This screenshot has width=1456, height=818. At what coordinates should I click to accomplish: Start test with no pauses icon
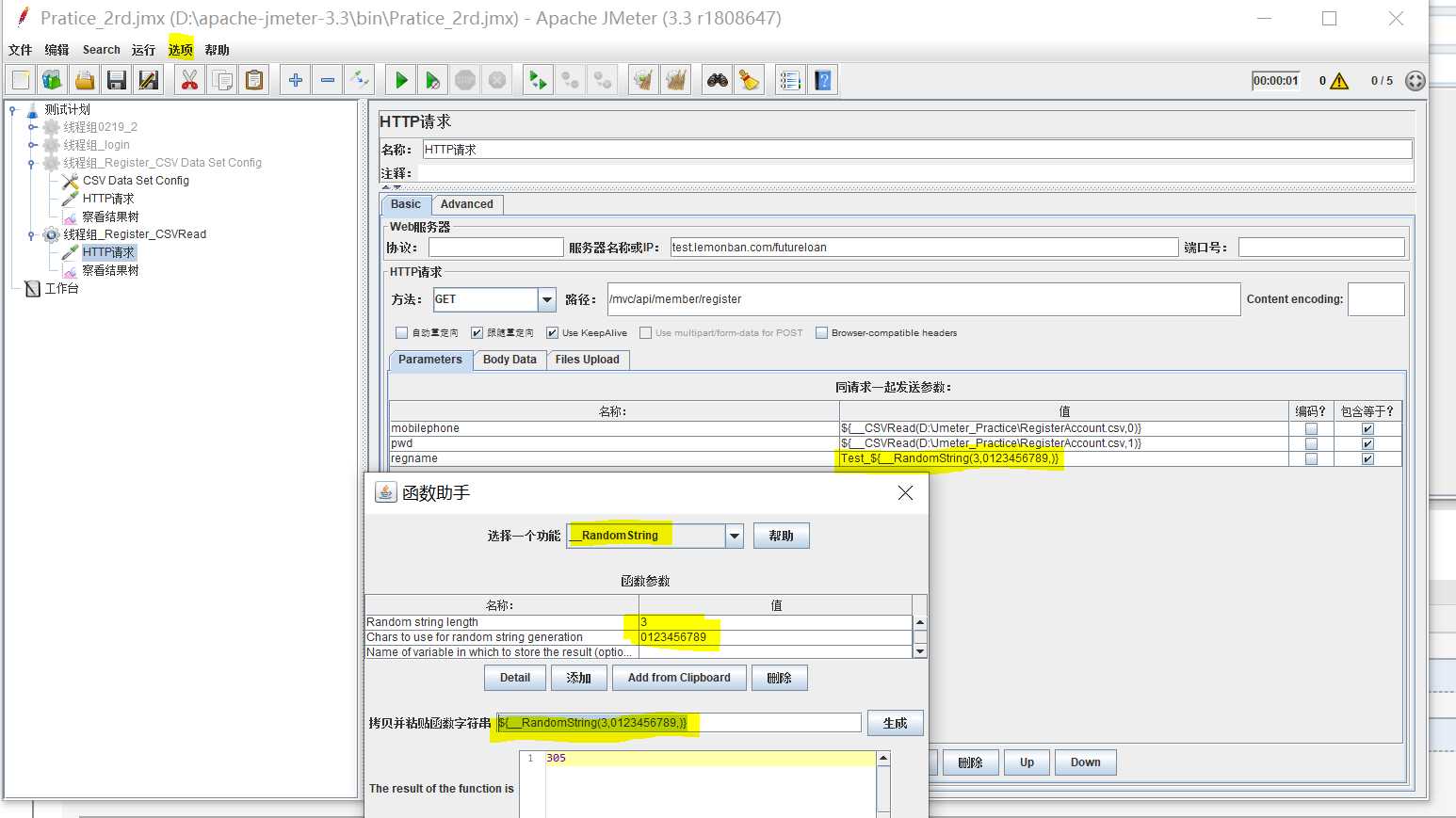click(x=433, y=80)
